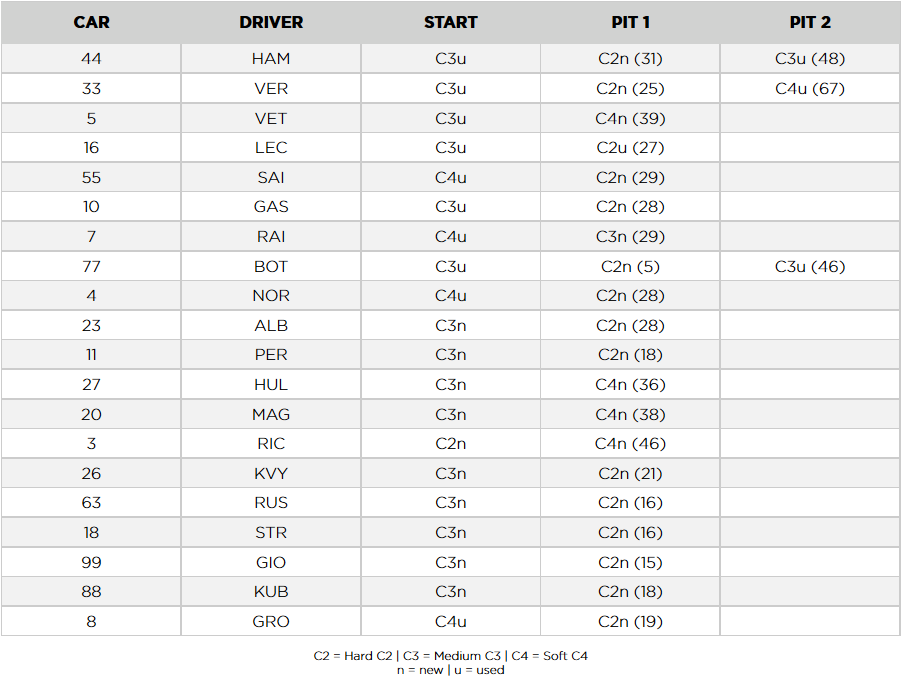Click driver GRO cell

[271, 622]
